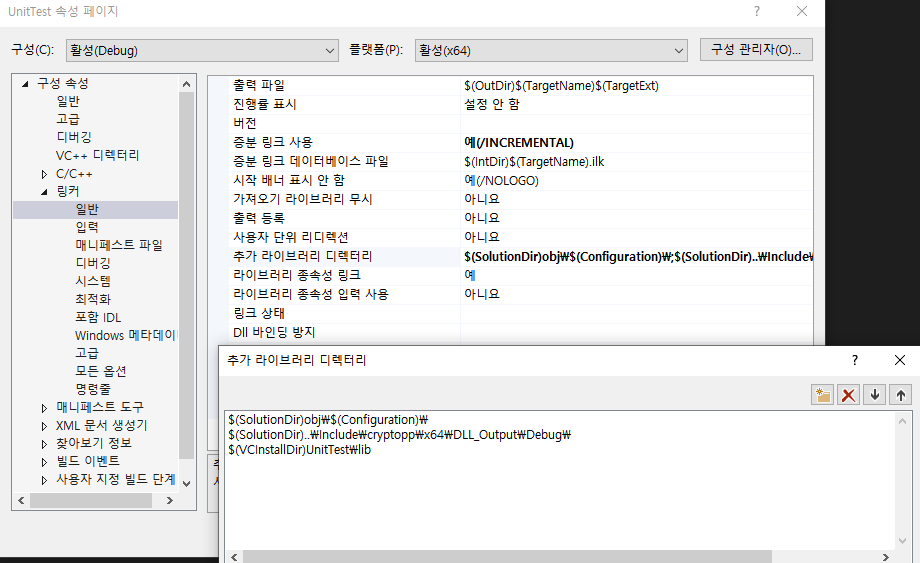
Task: Click 가져오기 라이브러리 무시 property
Action: click(x=303, y=199)
